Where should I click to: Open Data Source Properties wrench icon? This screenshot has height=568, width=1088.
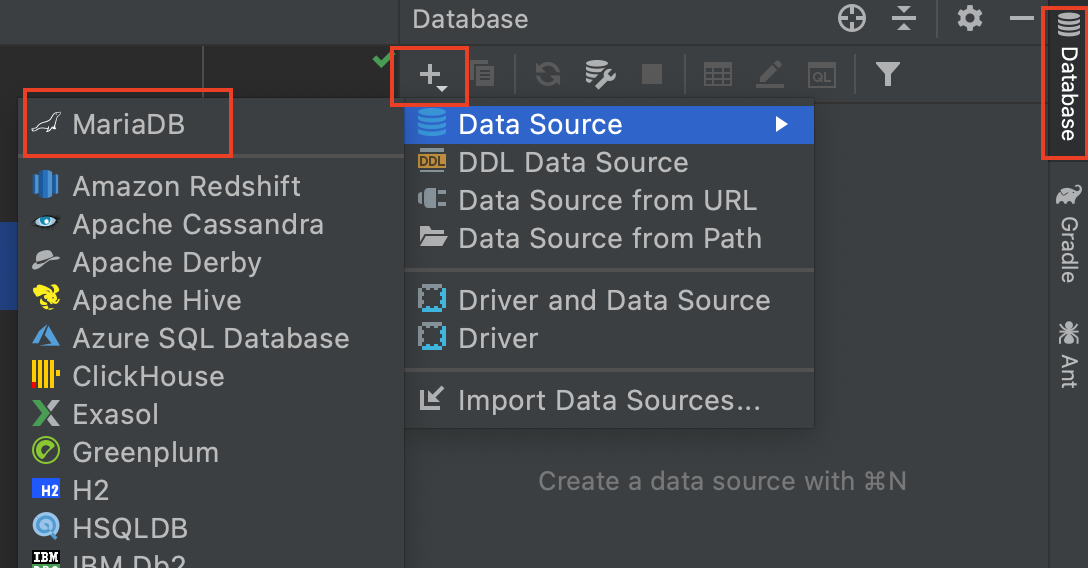coord(600,74)
